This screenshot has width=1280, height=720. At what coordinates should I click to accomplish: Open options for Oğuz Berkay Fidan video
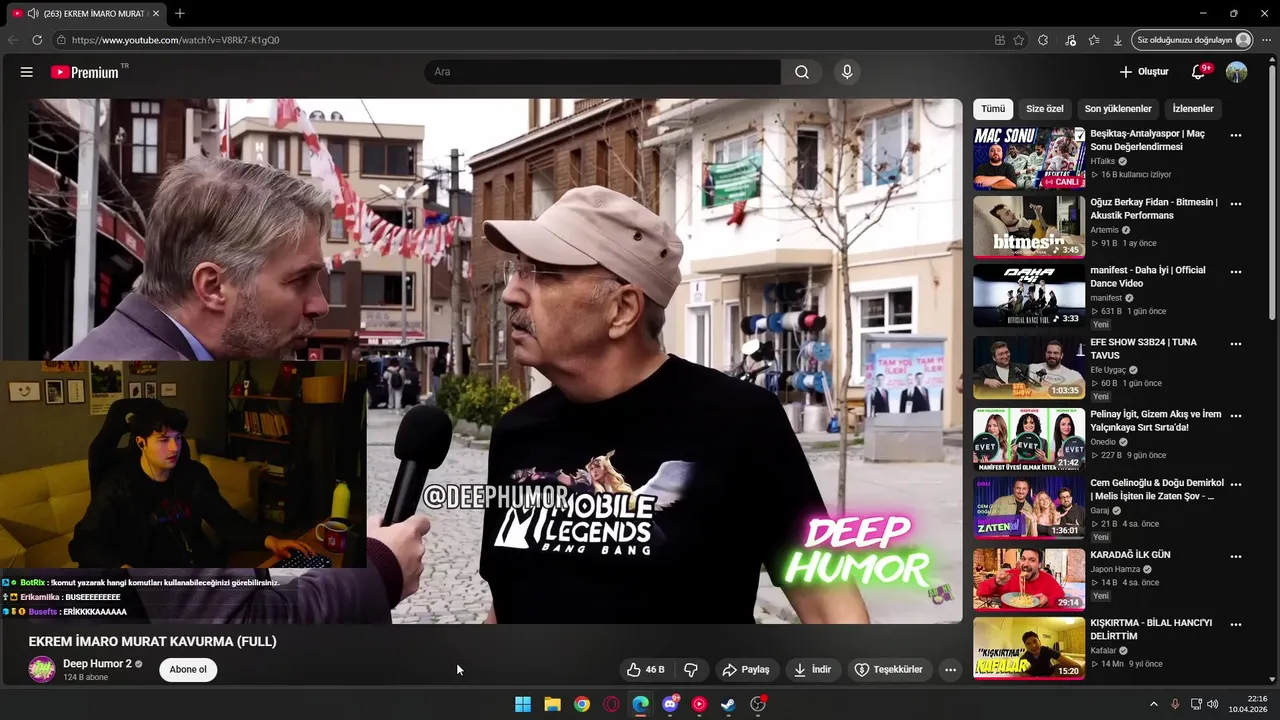1236,204
